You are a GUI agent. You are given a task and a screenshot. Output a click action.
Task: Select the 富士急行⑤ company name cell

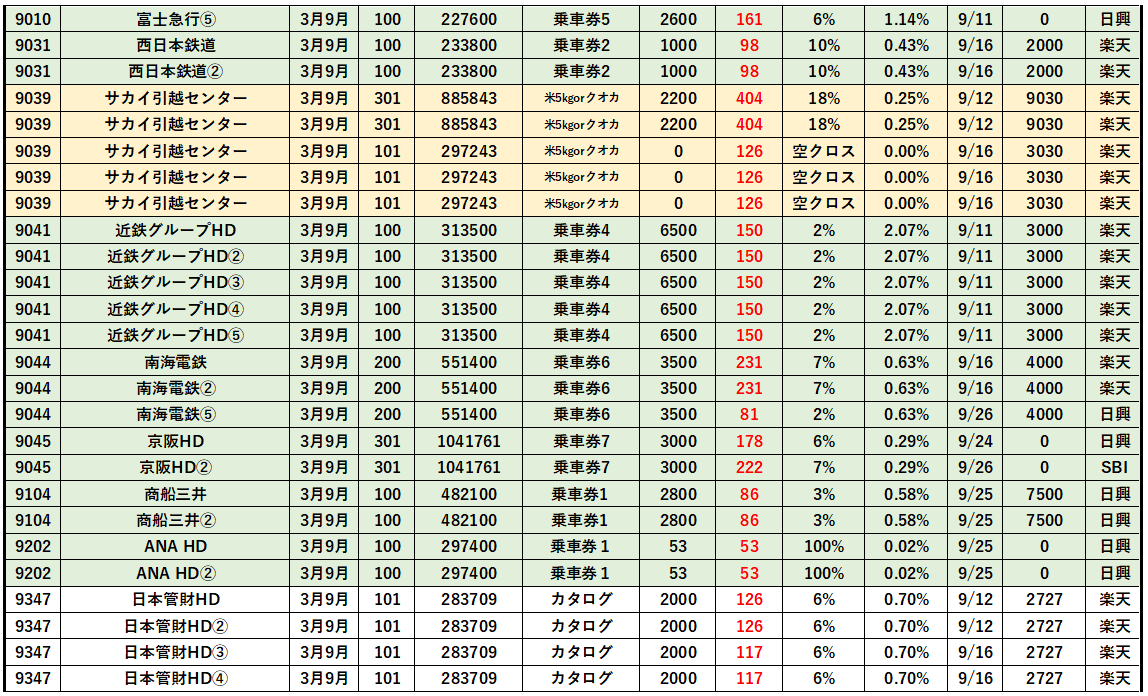pos(176,19)
